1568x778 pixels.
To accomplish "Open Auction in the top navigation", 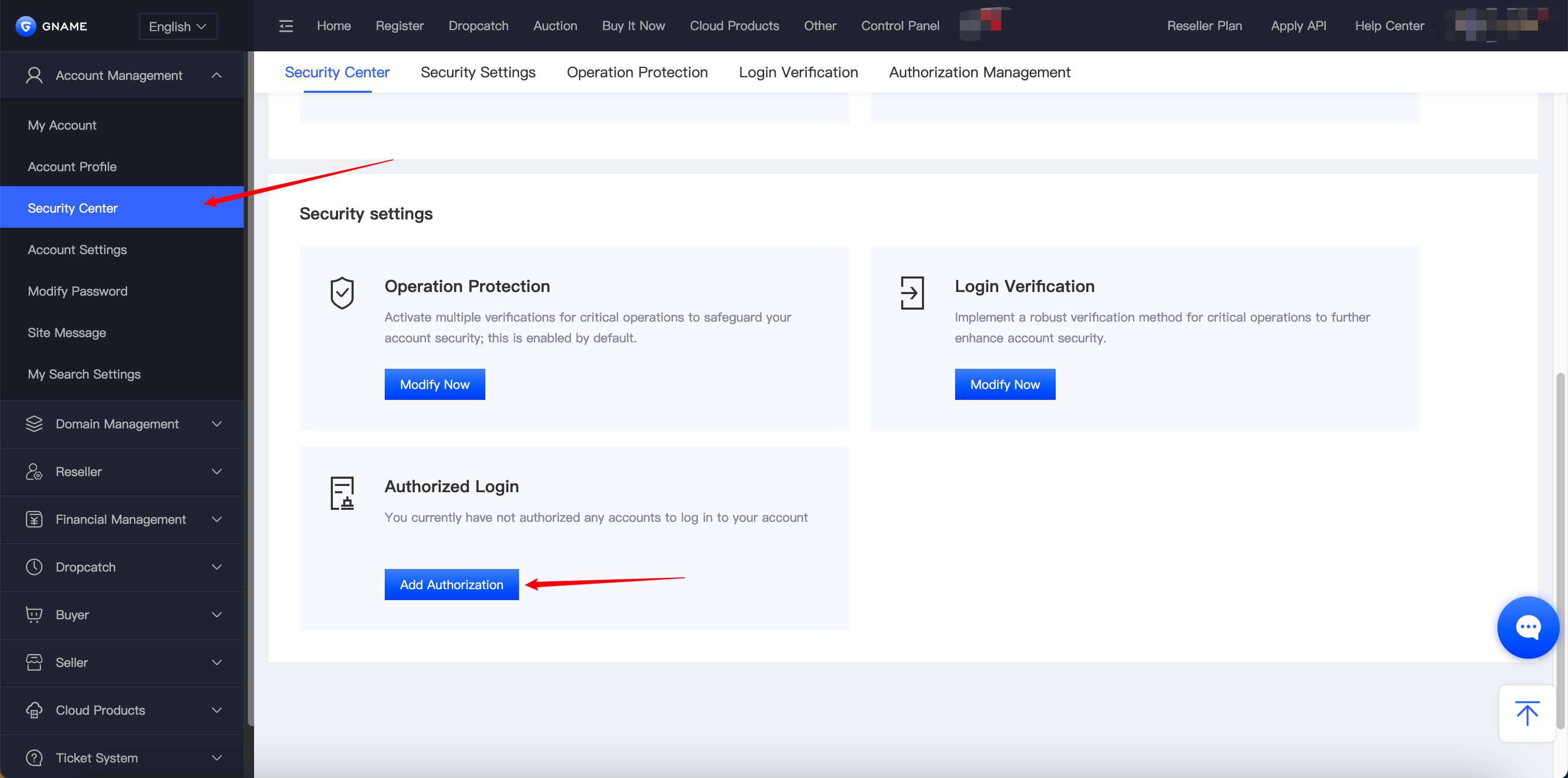I will pos(555,26).
